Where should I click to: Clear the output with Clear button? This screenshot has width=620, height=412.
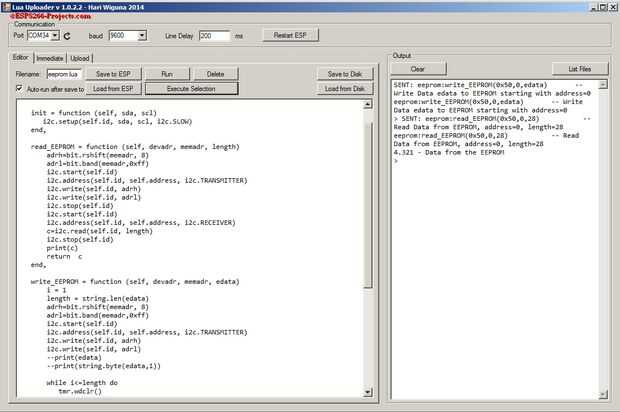coord(418,69)
